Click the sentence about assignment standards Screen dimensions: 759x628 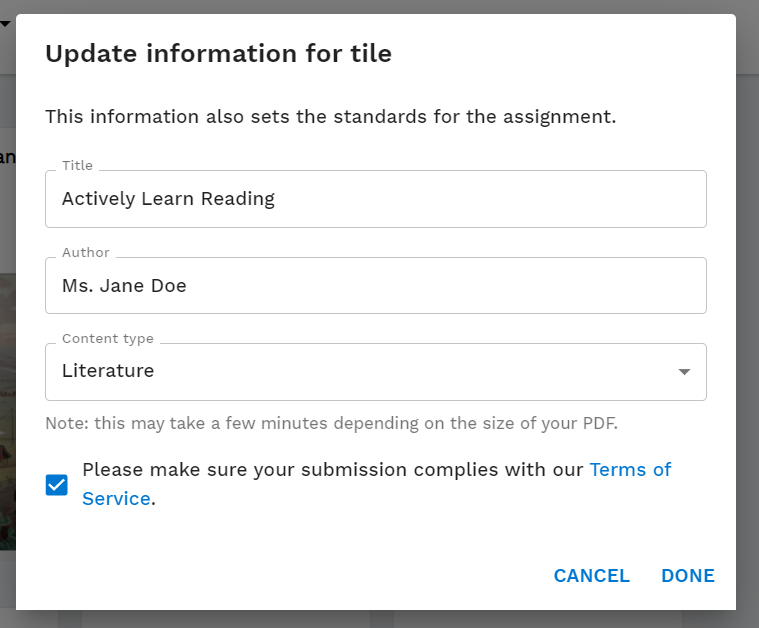(331, 117)
